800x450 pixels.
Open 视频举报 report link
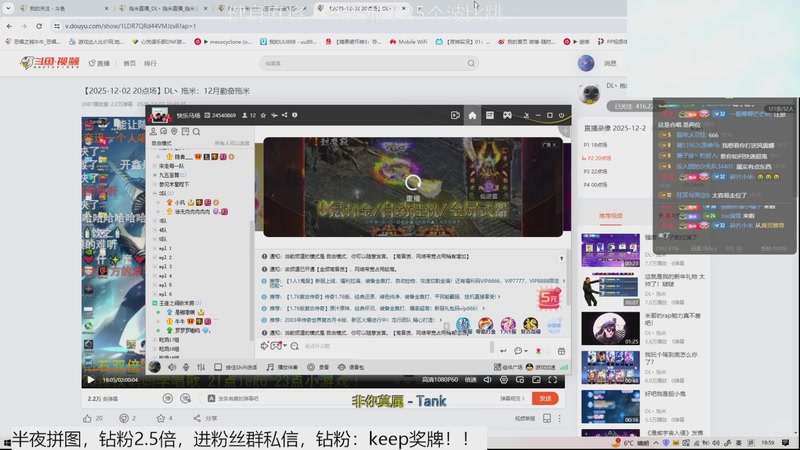click(525, 418)
